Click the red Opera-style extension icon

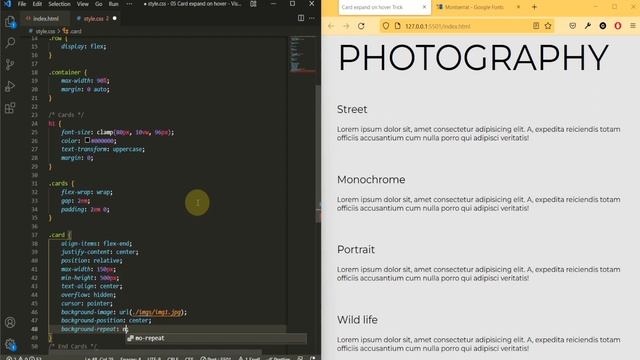(618, 26)
